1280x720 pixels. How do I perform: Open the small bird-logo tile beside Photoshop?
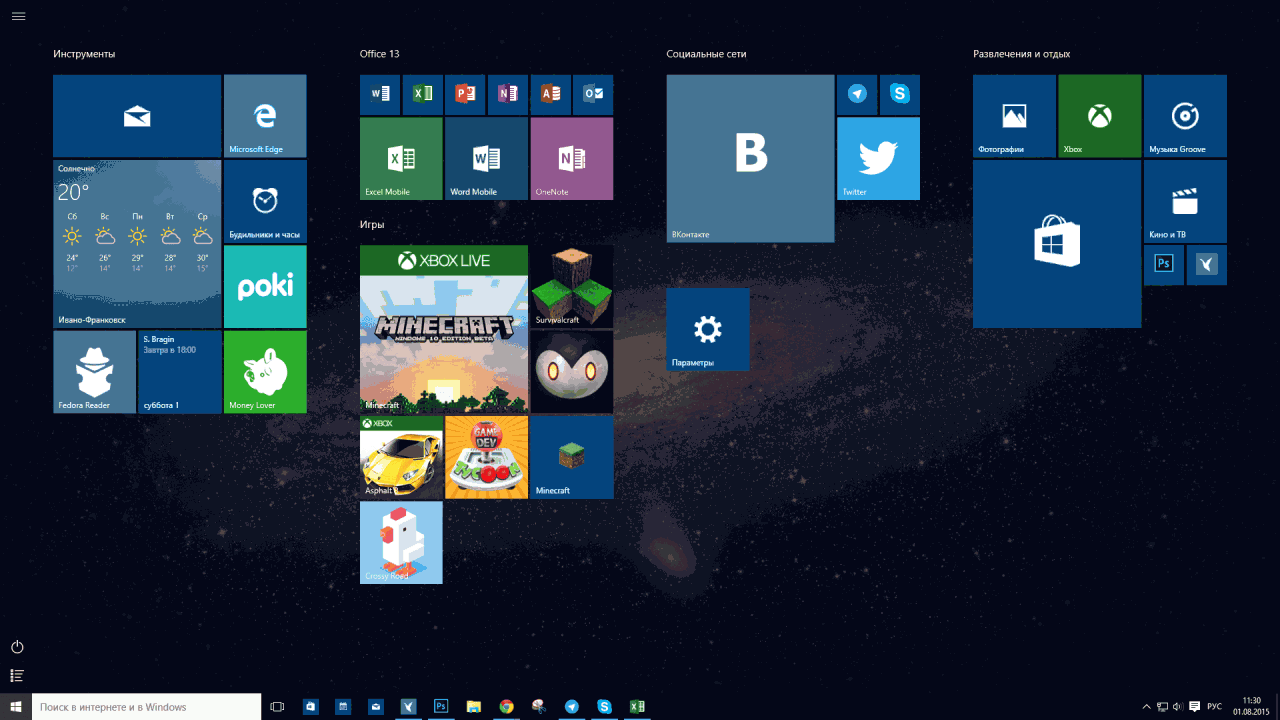(1207, 265)
